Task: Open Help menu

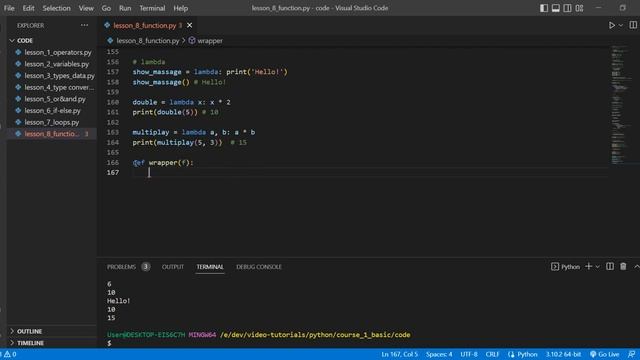Action: click(180, 8)
